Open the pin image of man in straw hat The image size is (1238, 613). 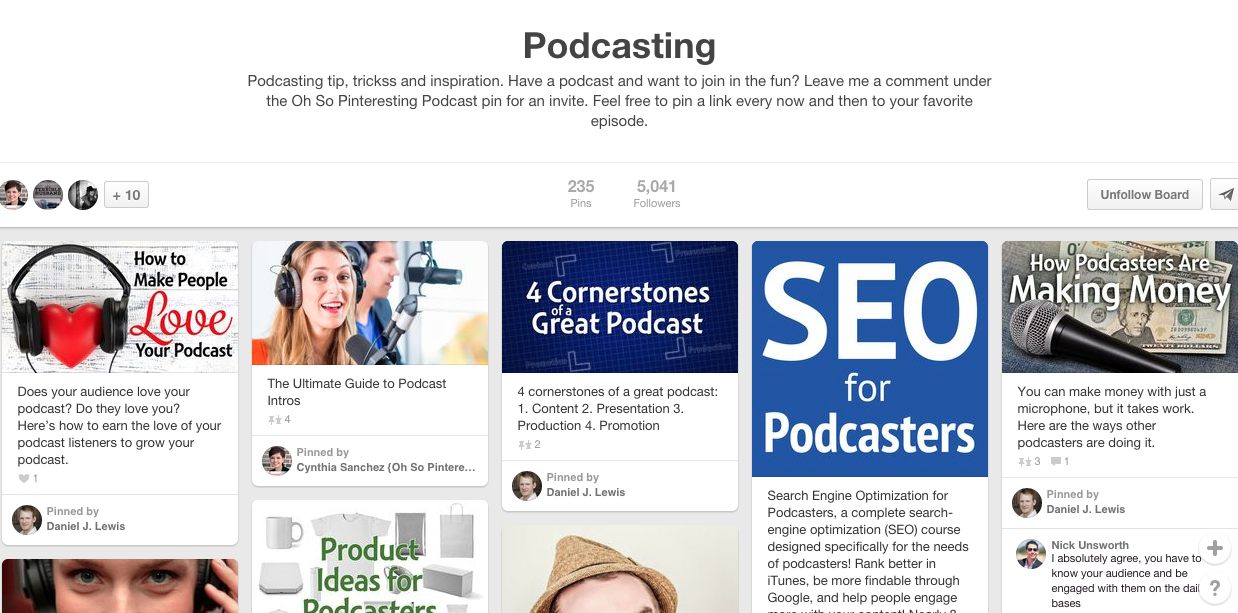point(620,569)
